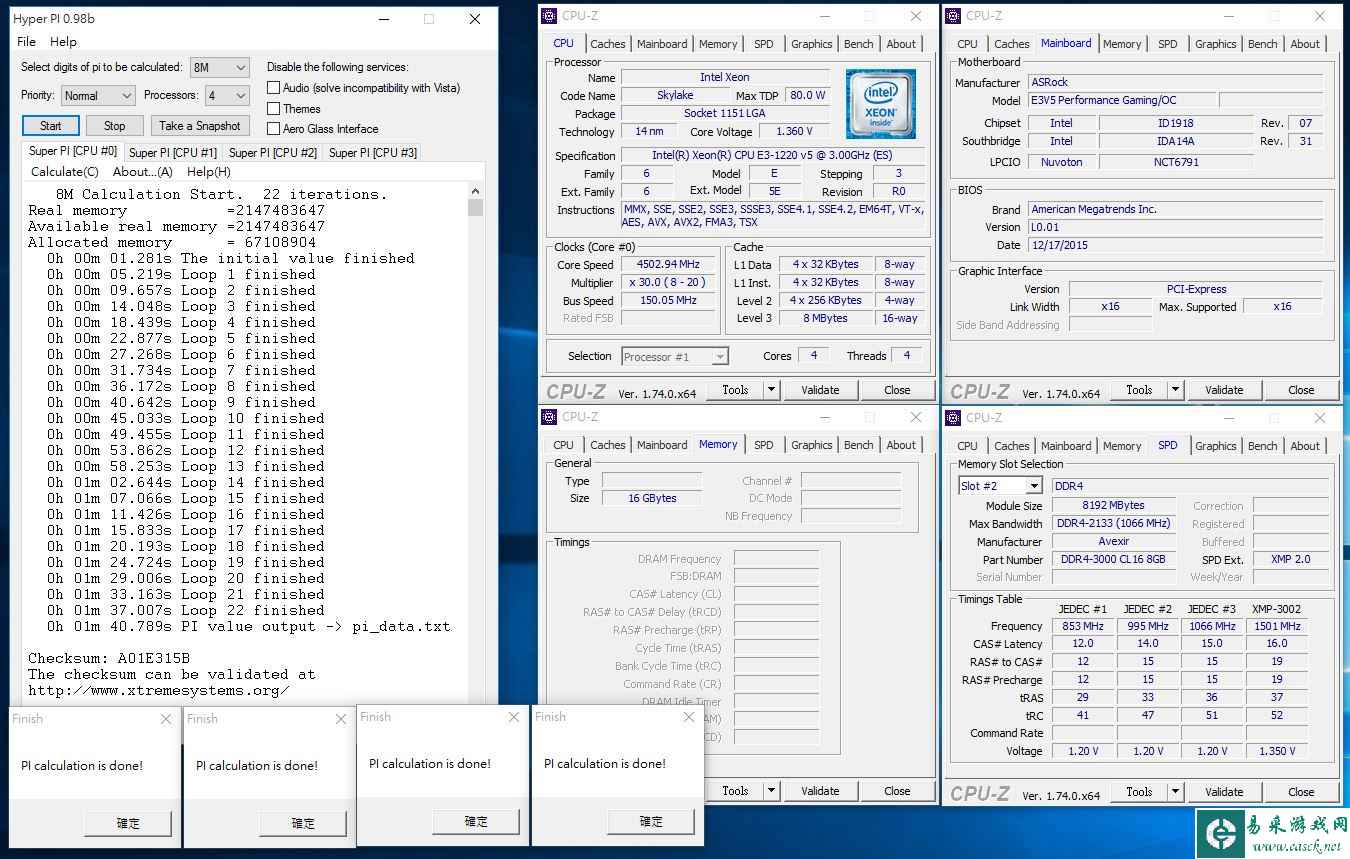Click the XMP-3002 frequency 1501 MHz cell
The width and height of the screenshot is (1350, 859).
click(x=1277, y=626)
